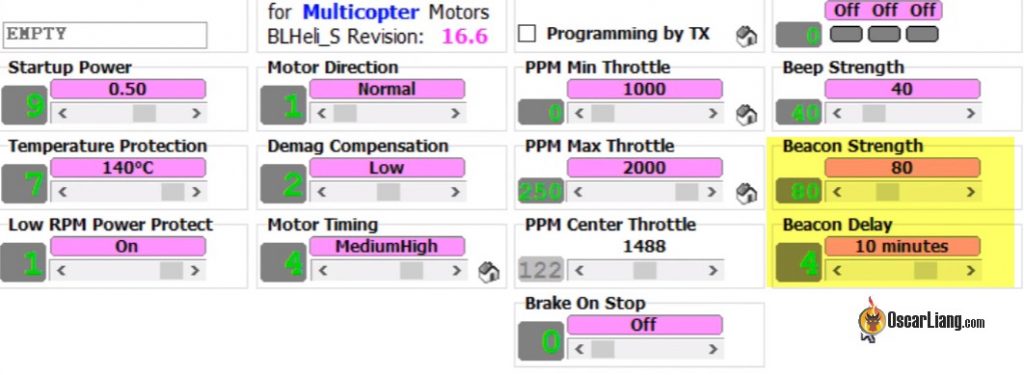Click the OscarLiang.com logo
Viewport: 1024px width, 375px height.
(923, 320)
